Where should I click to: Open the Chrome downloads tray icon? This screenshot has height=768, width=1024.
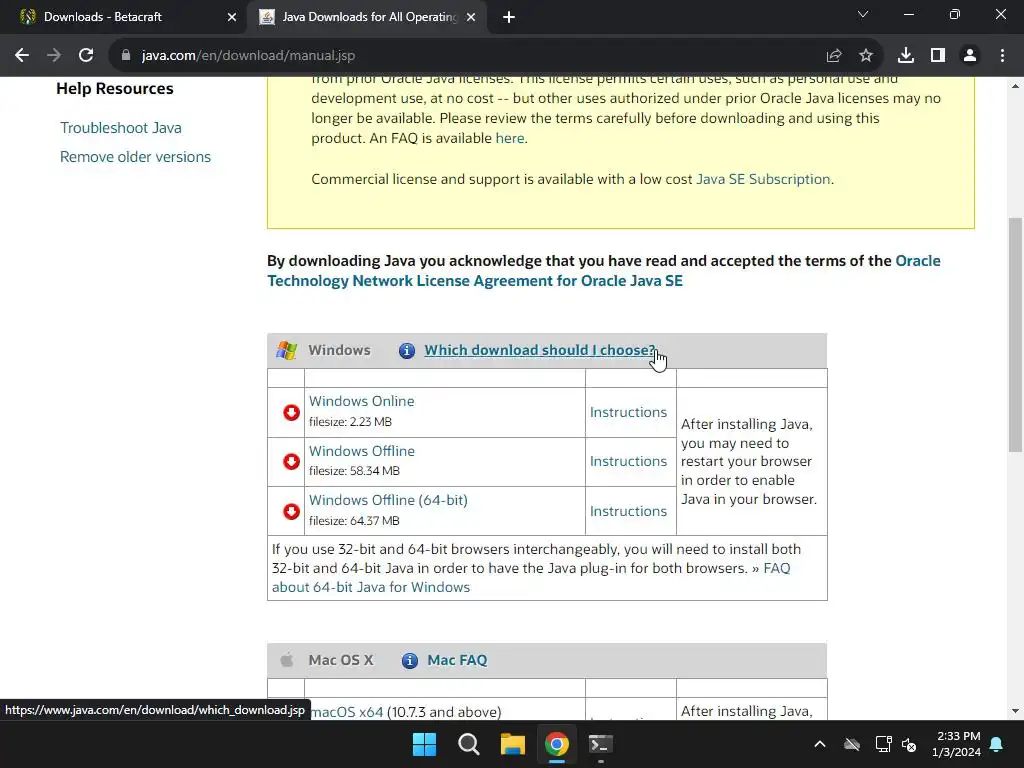tap(906, 56)
